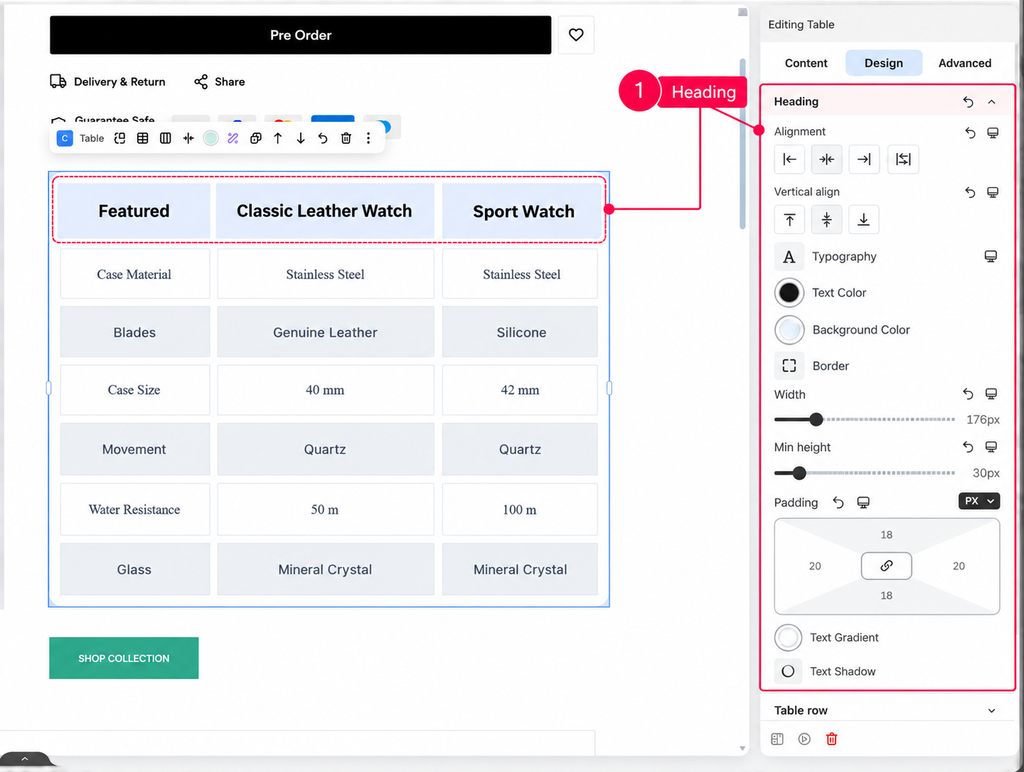Click device icon next to Vertical align
1024x772 pixels.
[993, 192]
